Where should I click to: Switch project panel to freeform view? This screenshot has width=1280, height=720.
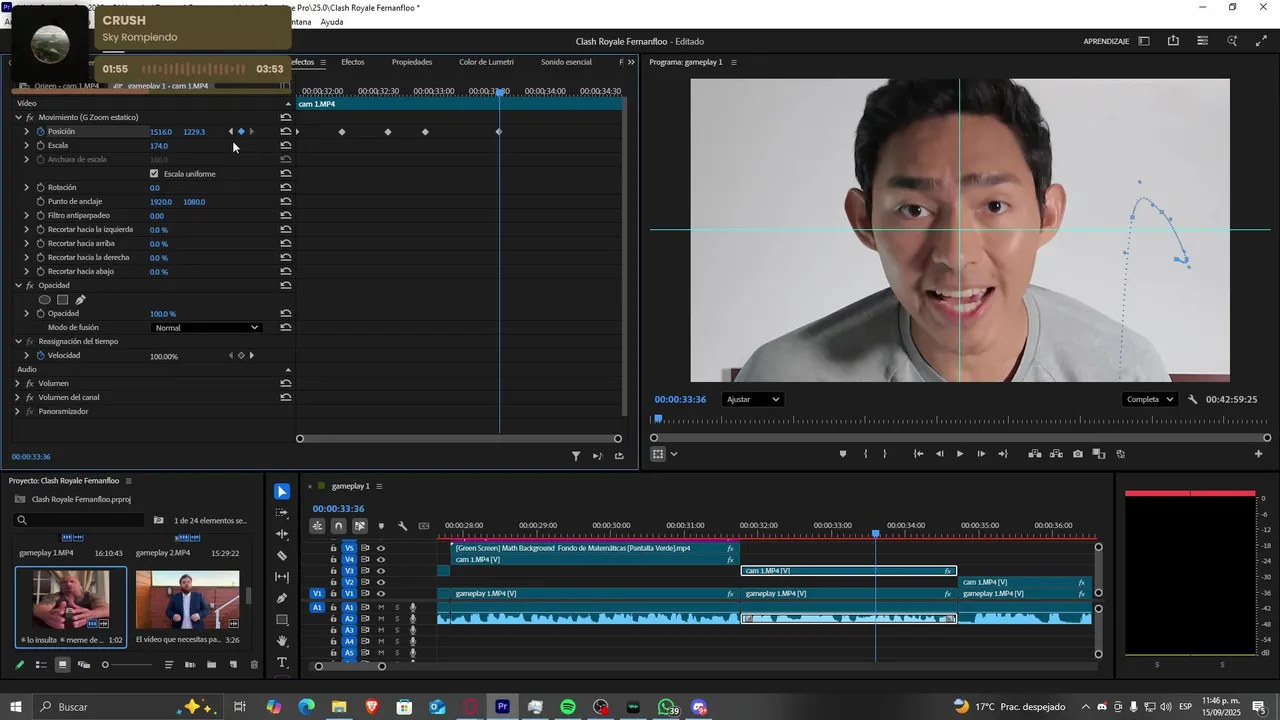84,665
